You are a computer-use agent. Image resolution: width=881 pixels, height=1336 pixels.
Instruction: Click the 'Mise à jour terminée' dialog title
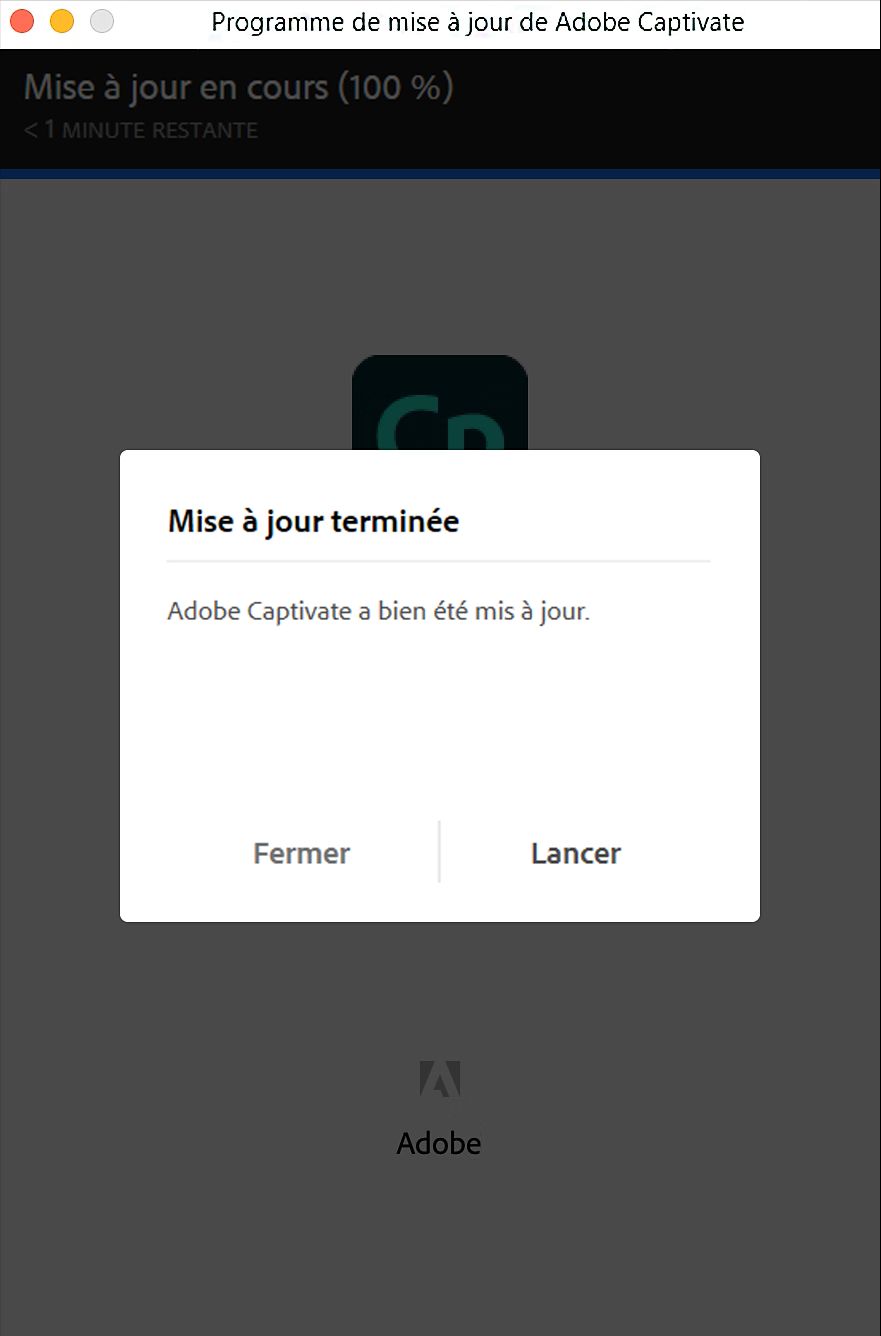pos(313,521)
